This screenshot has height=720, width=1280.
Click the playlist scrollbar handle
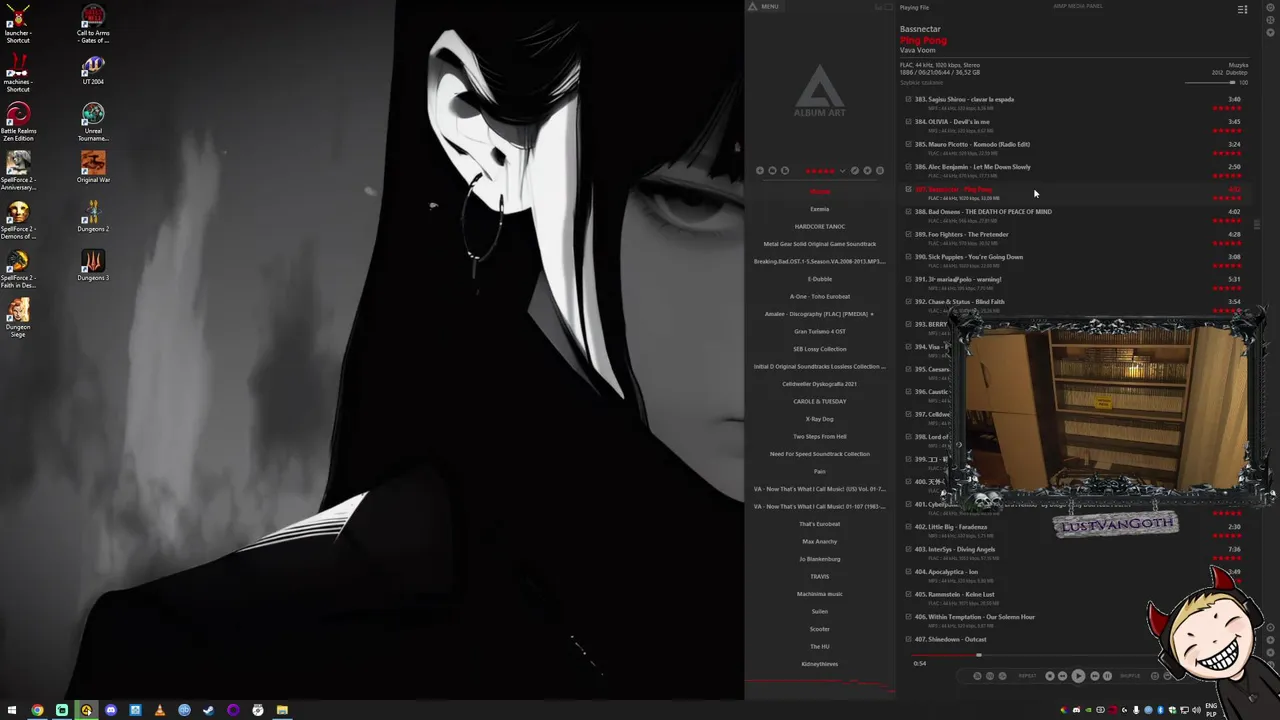1257,225
